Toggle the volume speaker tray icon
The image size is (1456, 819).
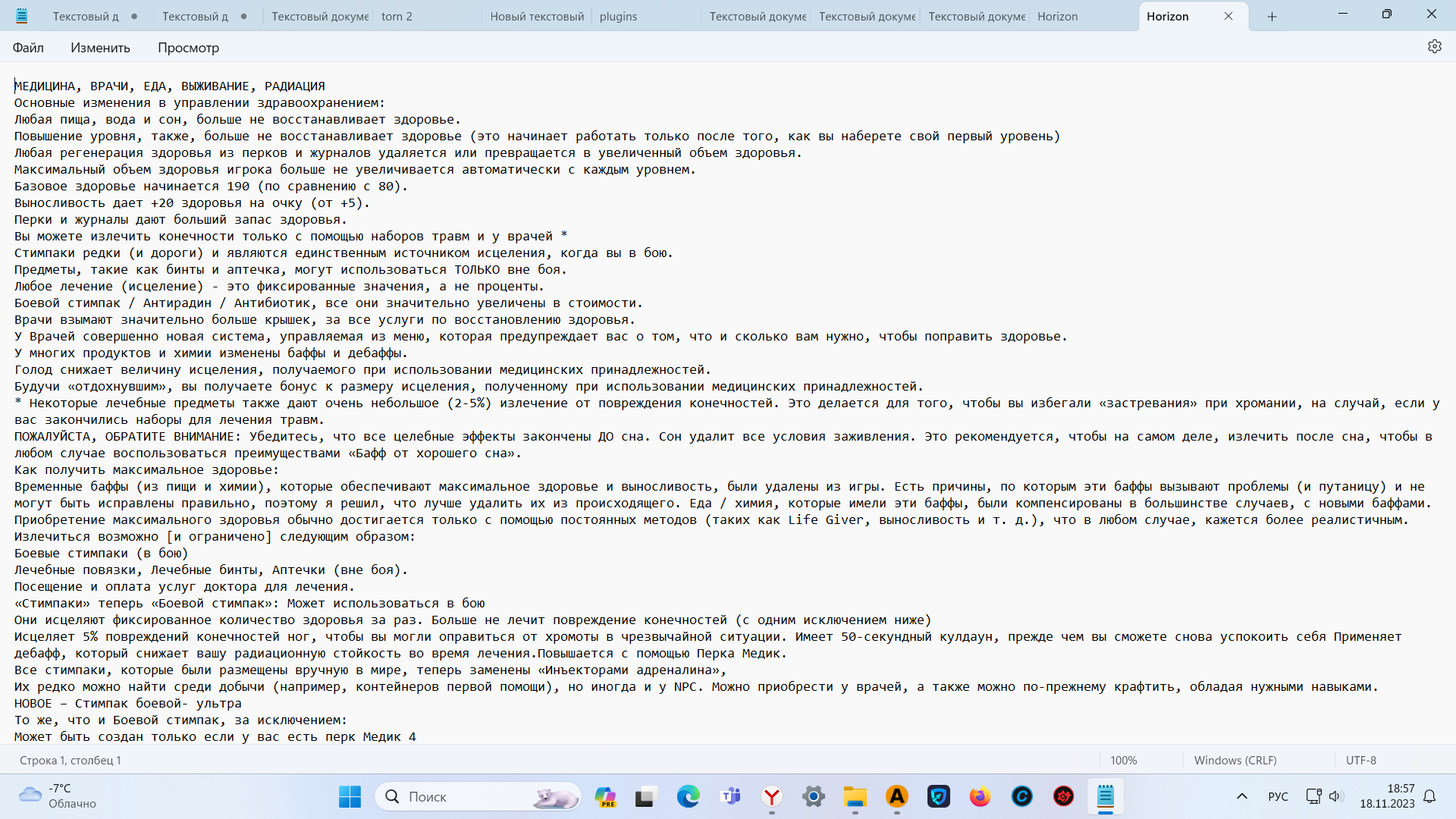tap(1336, 796)
